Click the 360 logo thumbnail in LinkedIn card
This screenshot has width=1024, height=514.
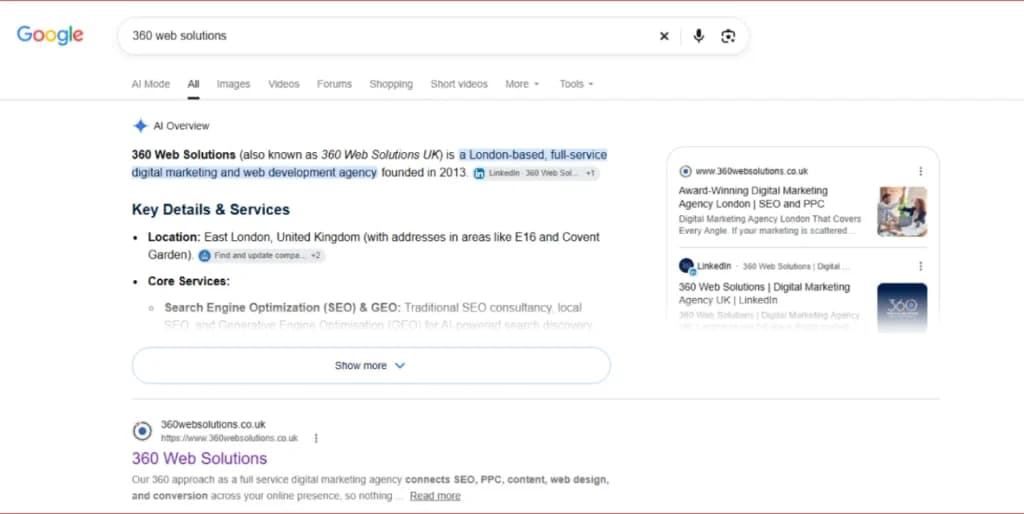(902, 308)
